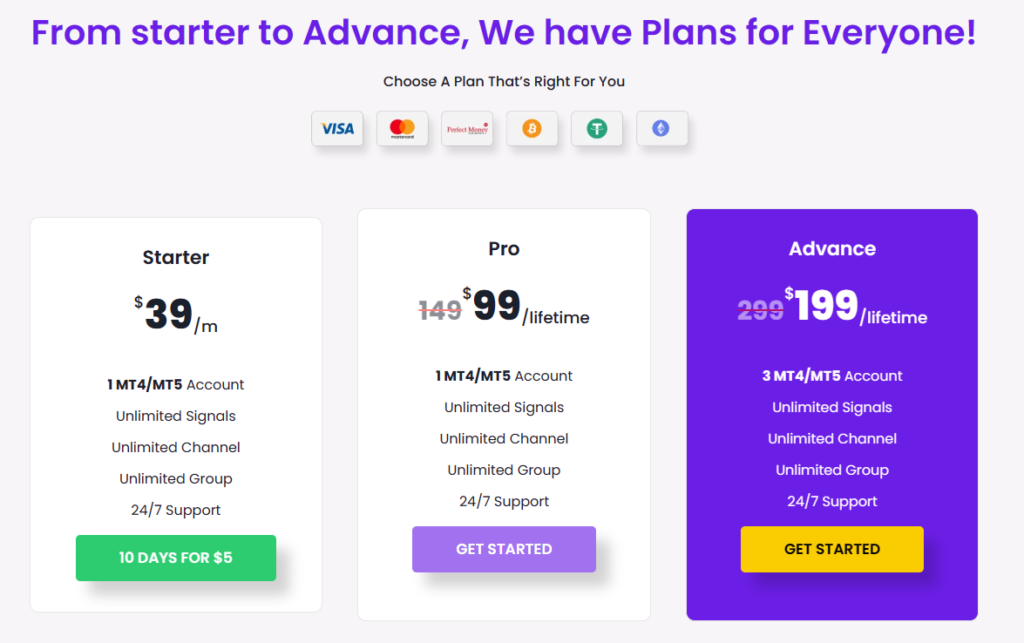
Task: Click the crossed-out 299 price
Action: coord(760,310)
